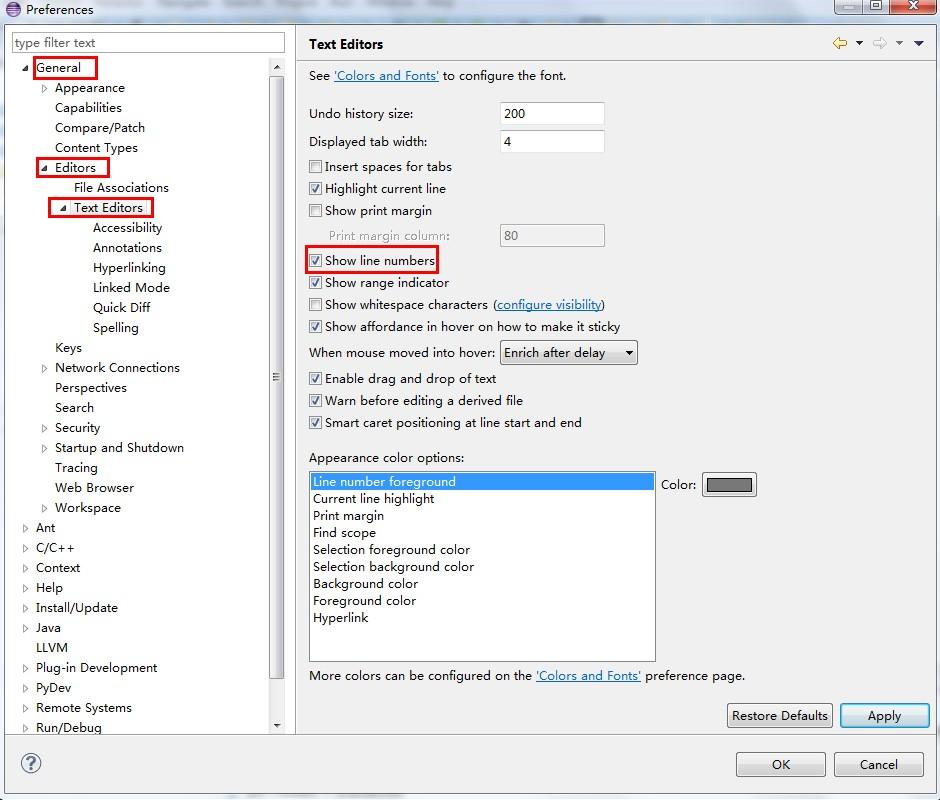Viewport: 940px width, 800px height.
Task: Open the line number foreground color picker
Action: (x=729, y=485)
